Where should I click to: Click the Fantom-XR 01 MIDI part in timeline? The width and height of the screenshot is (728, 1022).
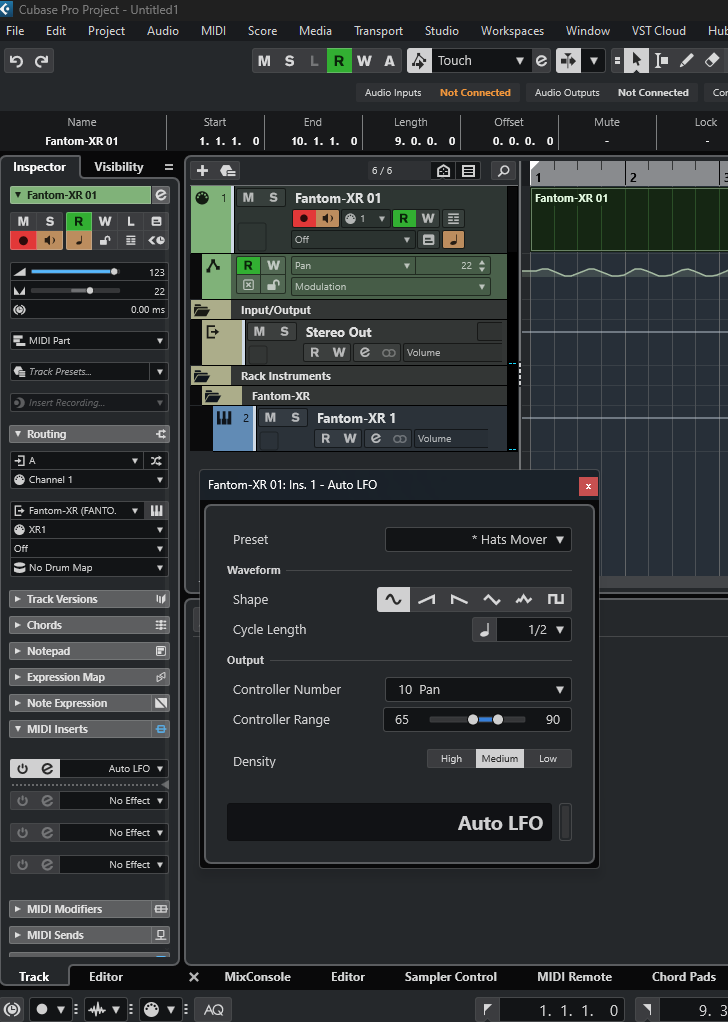click(629, 220)
